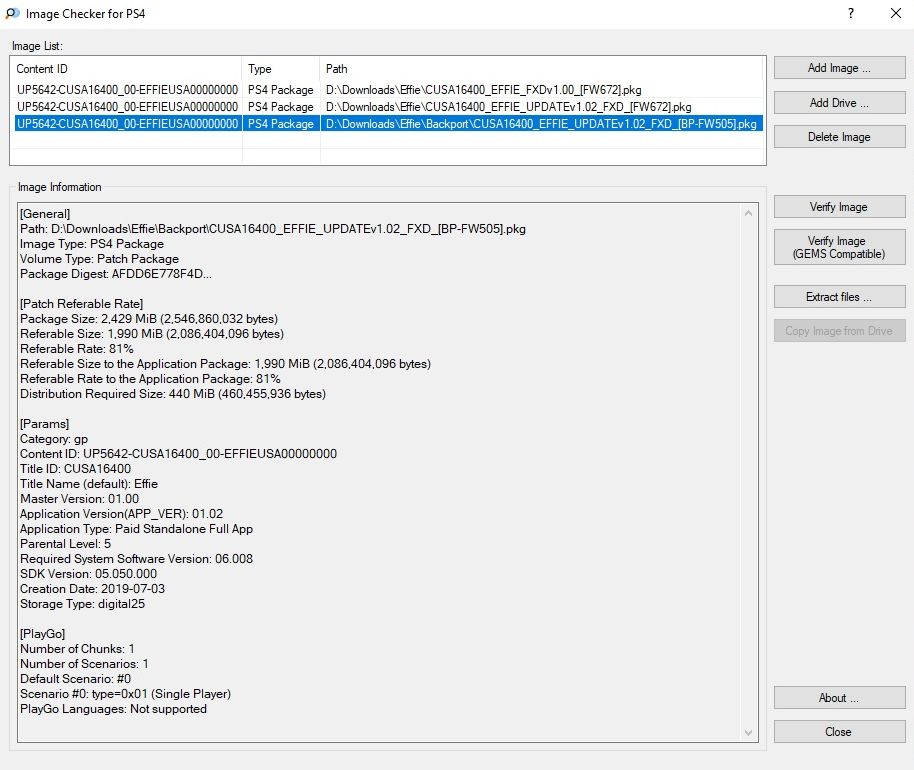Click the 'Image Type: PS4 Package' line
Image resolution: width=914 pixels, height=770 pixels.
(92, 244)
